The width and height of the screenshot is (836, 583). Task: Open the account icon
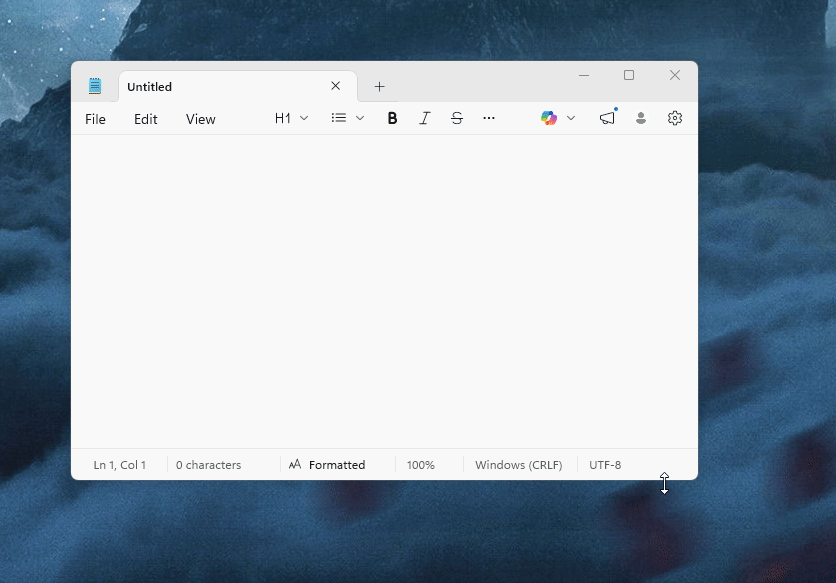pos(641,118)
